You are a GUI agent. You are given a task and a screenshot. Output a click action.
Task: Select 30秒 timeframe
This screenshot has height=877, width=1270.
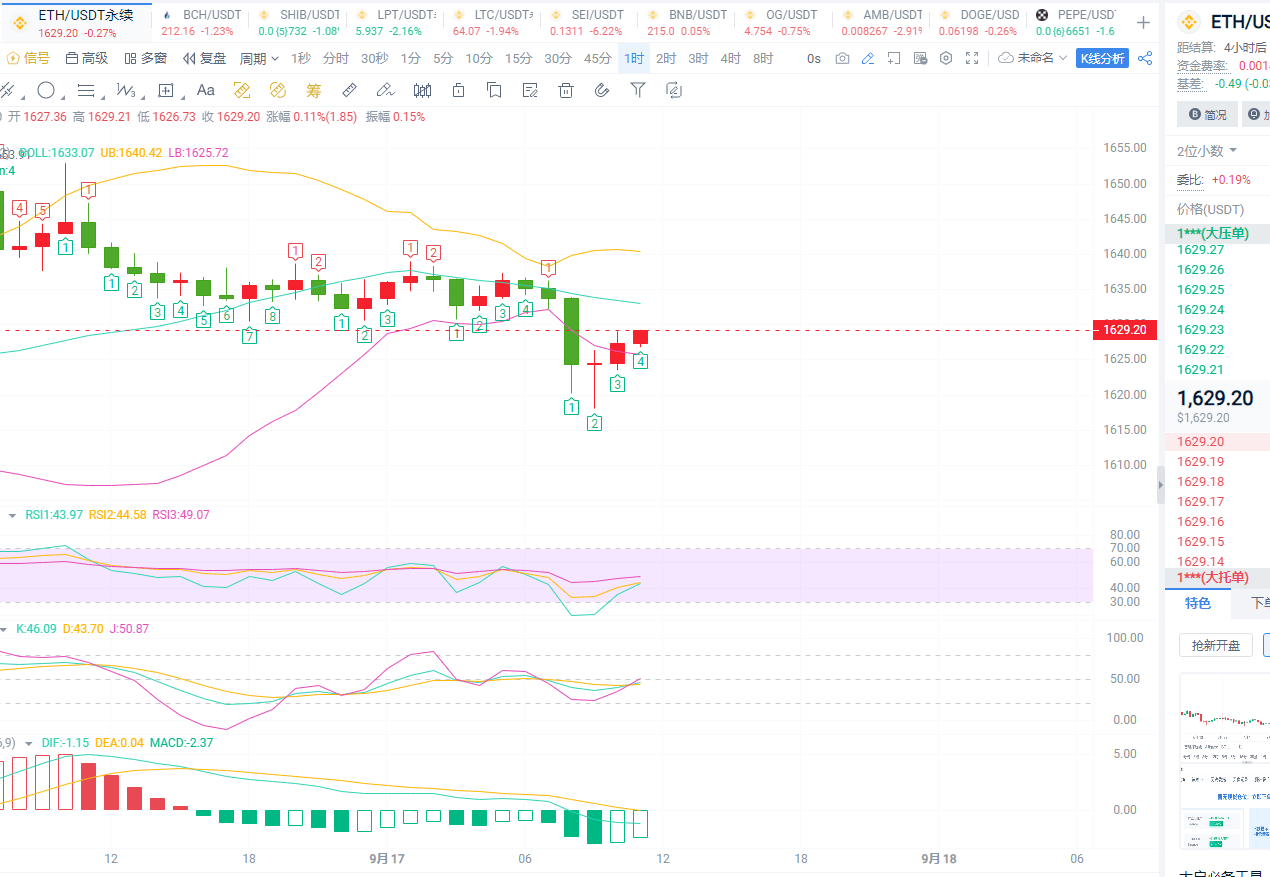374,58
